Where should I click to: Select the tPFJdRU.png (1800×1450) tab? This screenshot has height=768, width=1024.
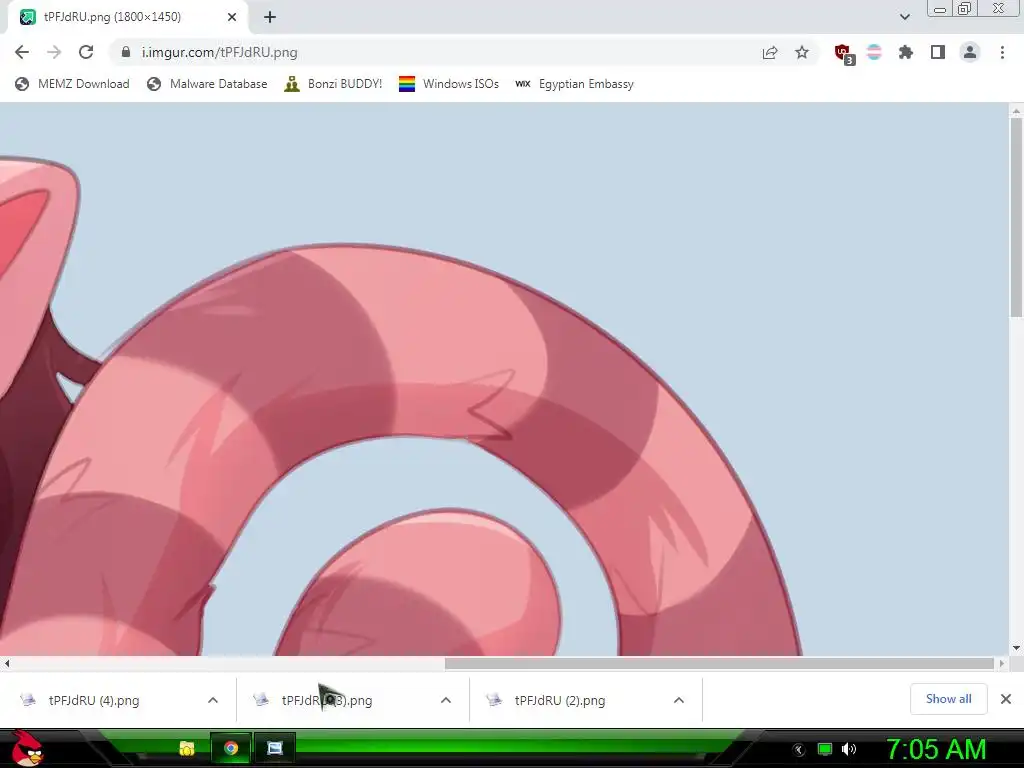point(127,17)
